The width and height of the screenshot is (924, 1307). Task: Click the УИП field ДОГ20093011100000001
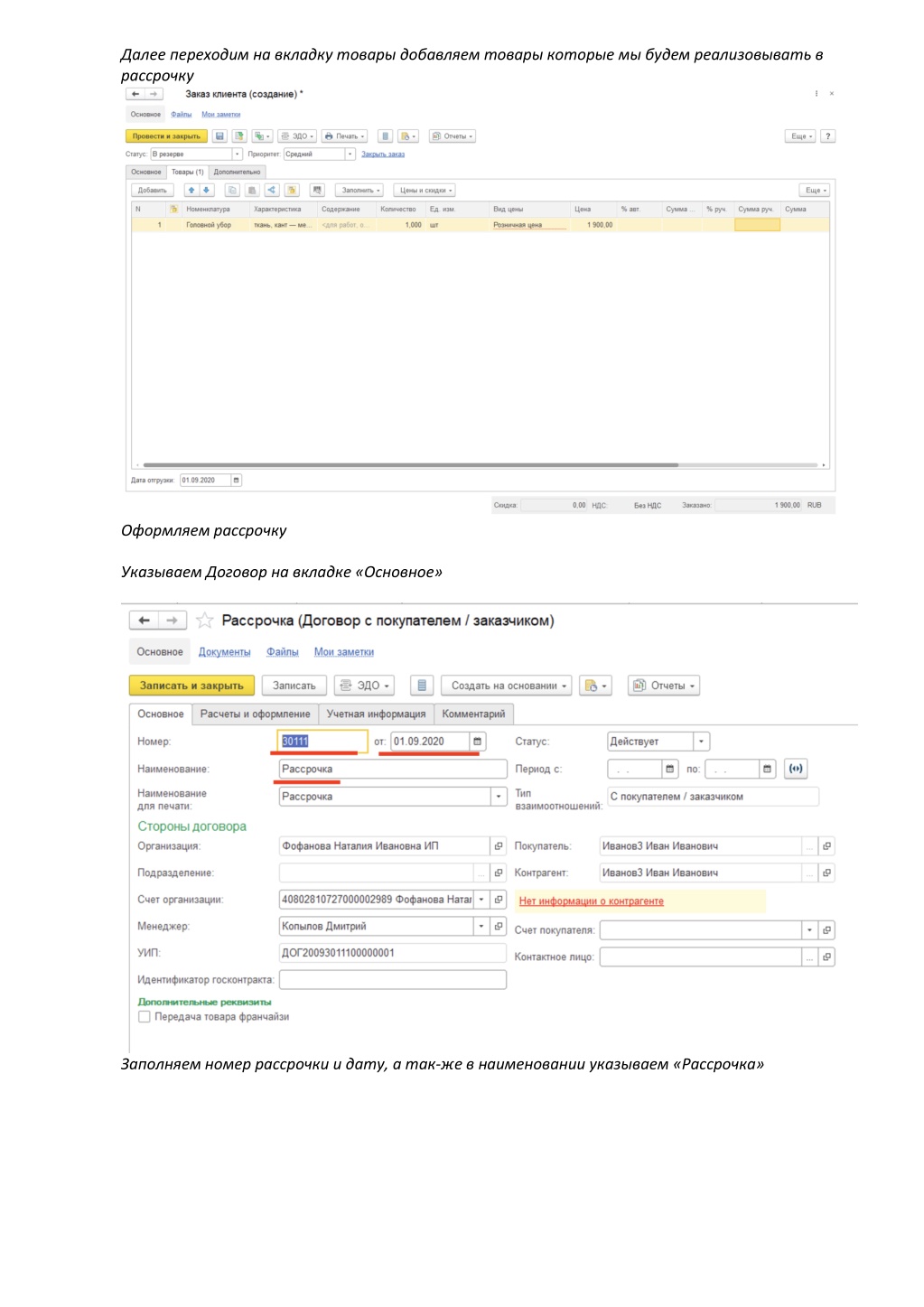point(393,953)
